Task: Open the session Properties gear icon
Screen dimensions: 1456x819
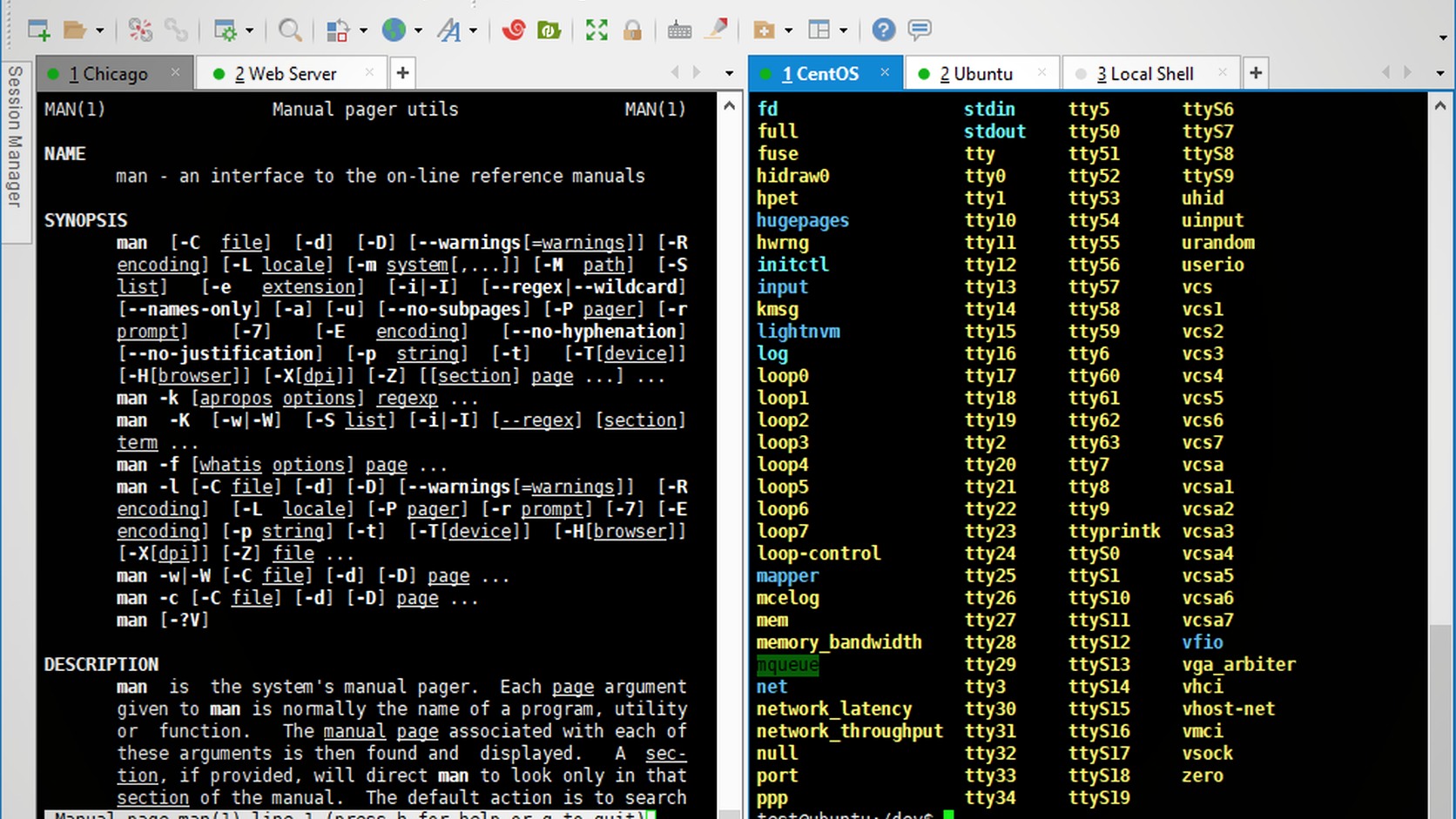Action: pos(225,30)
